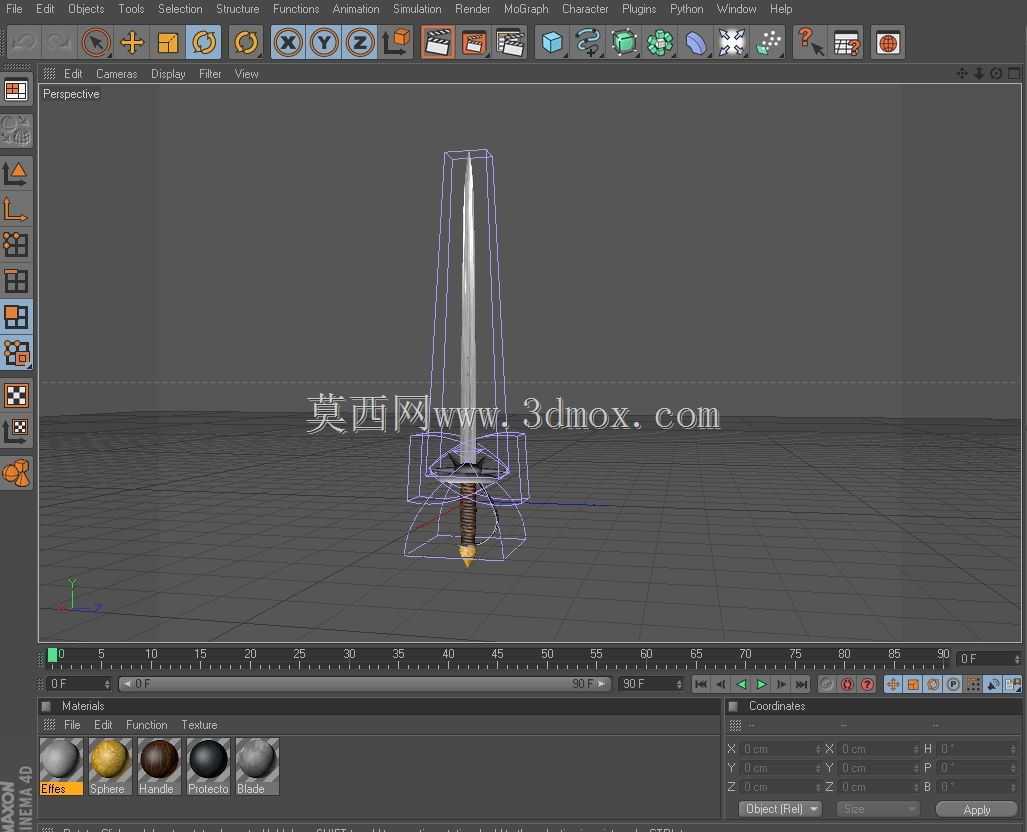Open the Size mode dropdown

(x=878, y=809)
